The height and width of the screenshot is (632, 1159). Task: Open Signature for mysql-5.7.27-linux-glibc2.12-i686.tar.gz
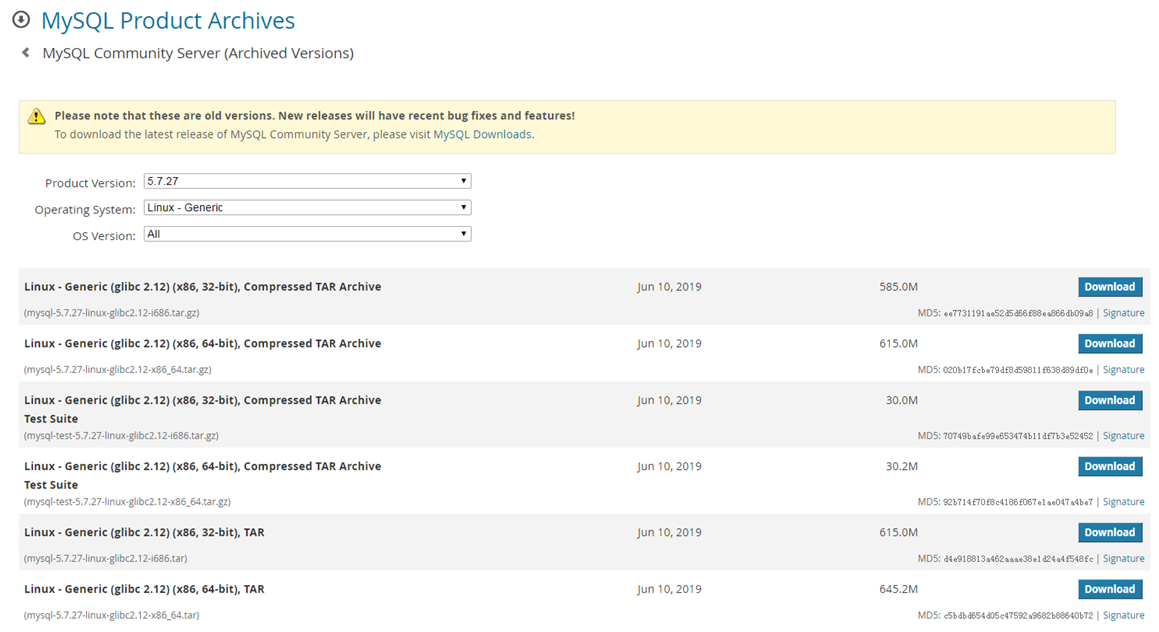pos(1124,313)
